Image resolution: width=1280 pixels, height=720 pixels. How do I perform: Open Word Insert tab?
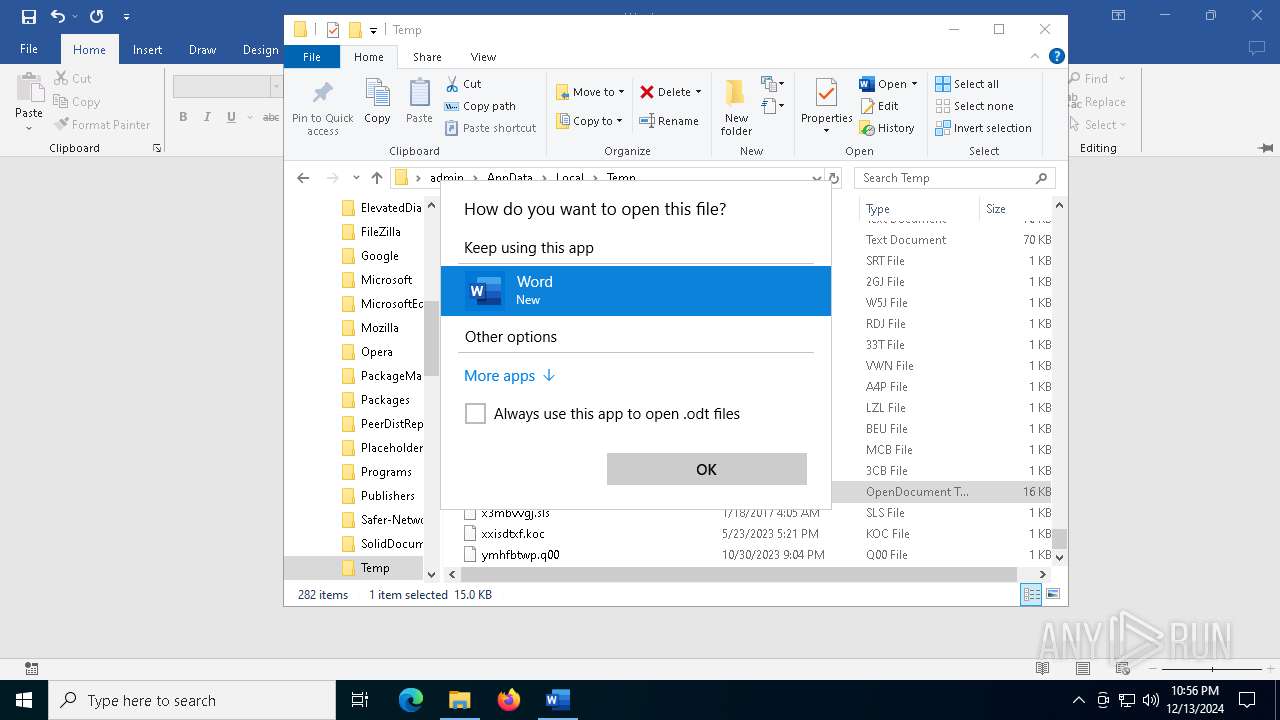tap(147, 50)
